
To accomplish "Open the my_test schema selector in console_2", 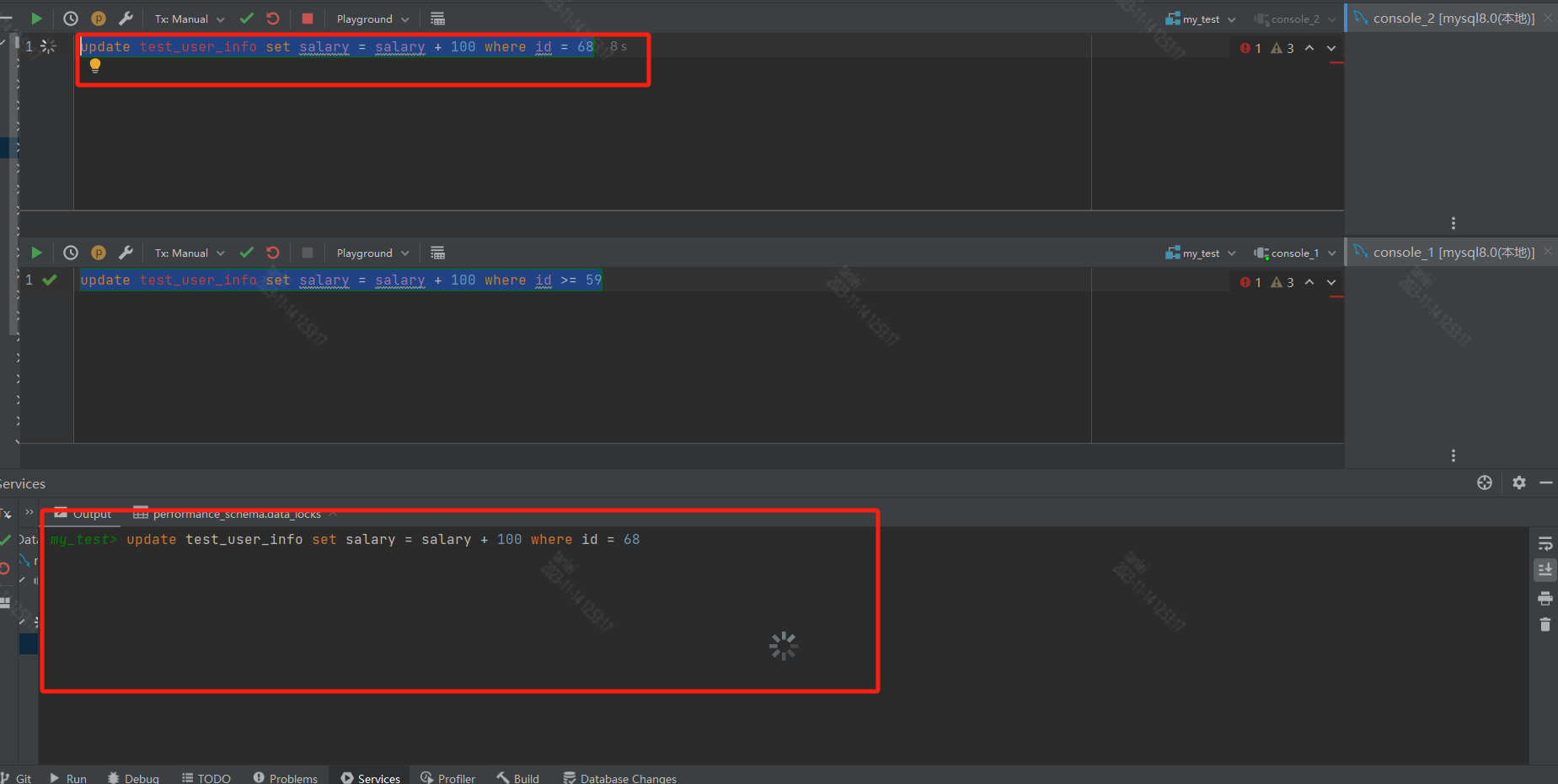I will pyautogui.click(x=1201, y=19).
